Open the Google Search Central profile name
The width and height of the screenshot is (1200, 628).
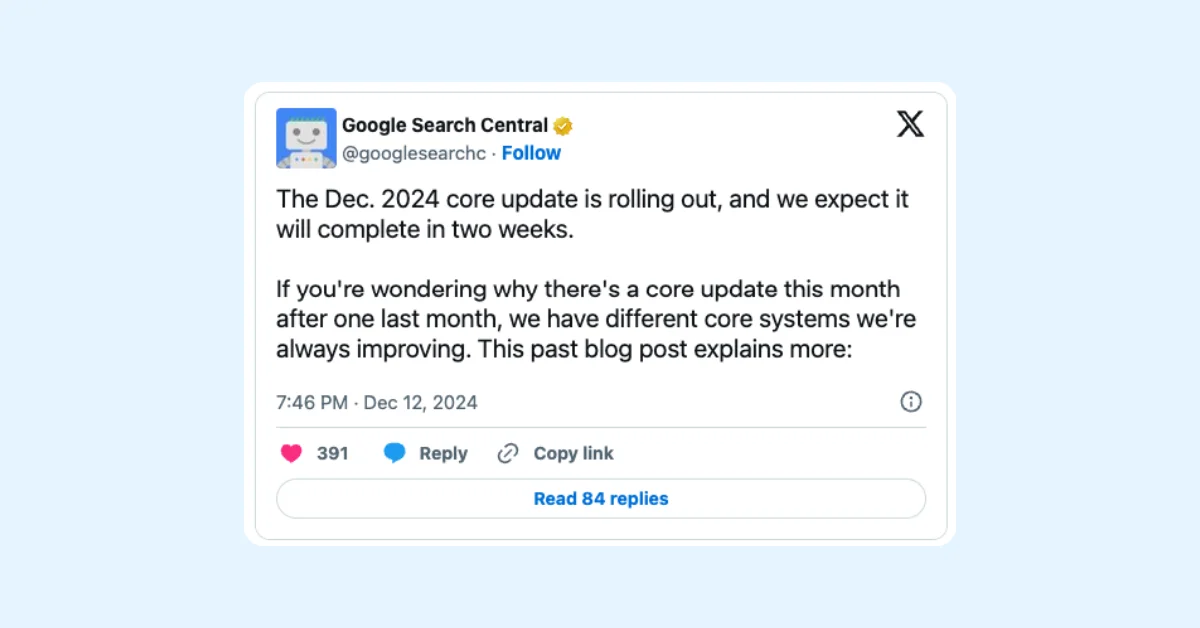coord(444,125)
